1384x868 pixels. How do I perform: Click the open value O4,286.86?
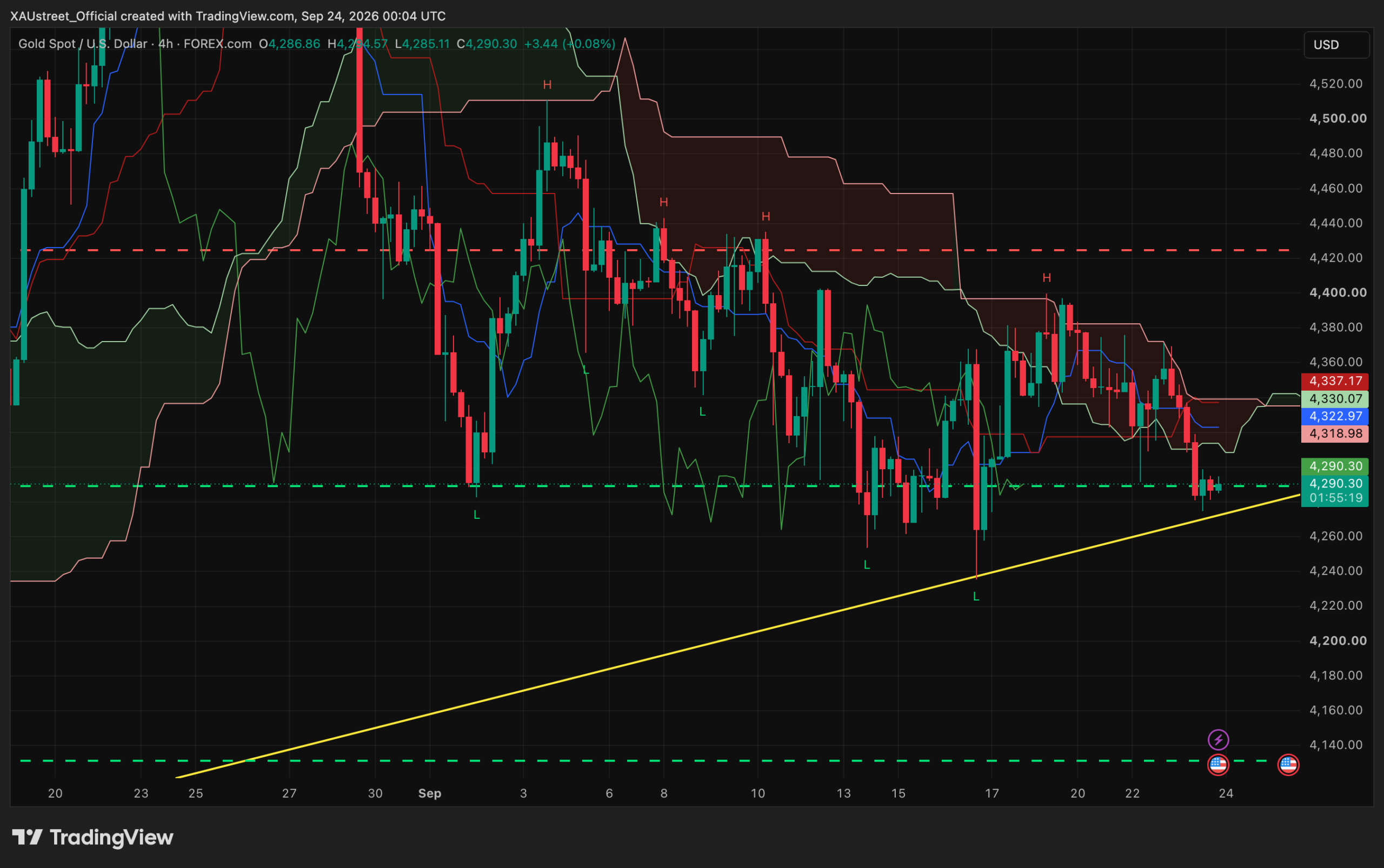(289, 44)
